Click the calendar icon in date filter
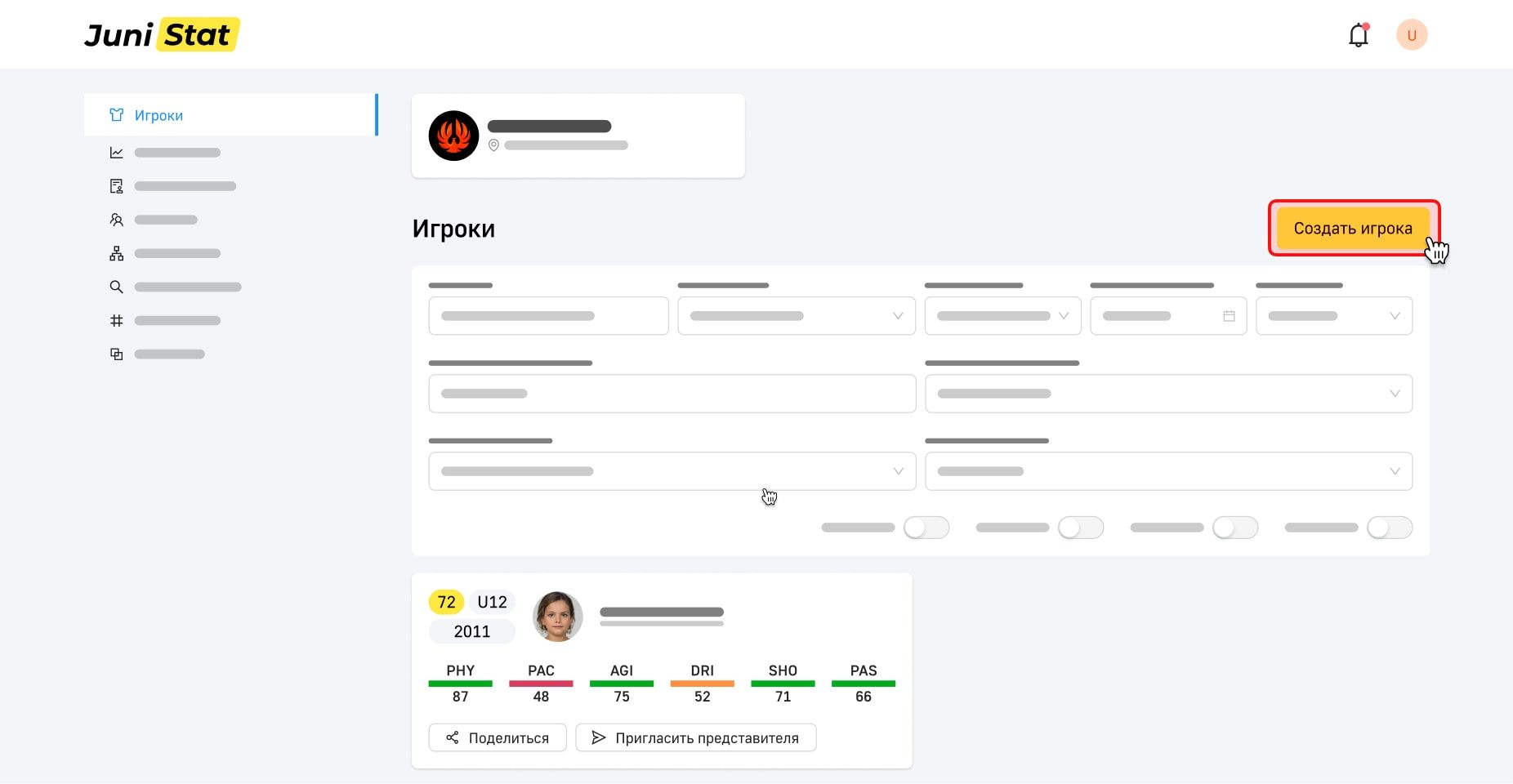The width and height of the screenshot is (1513, 784). (1229, 316)
